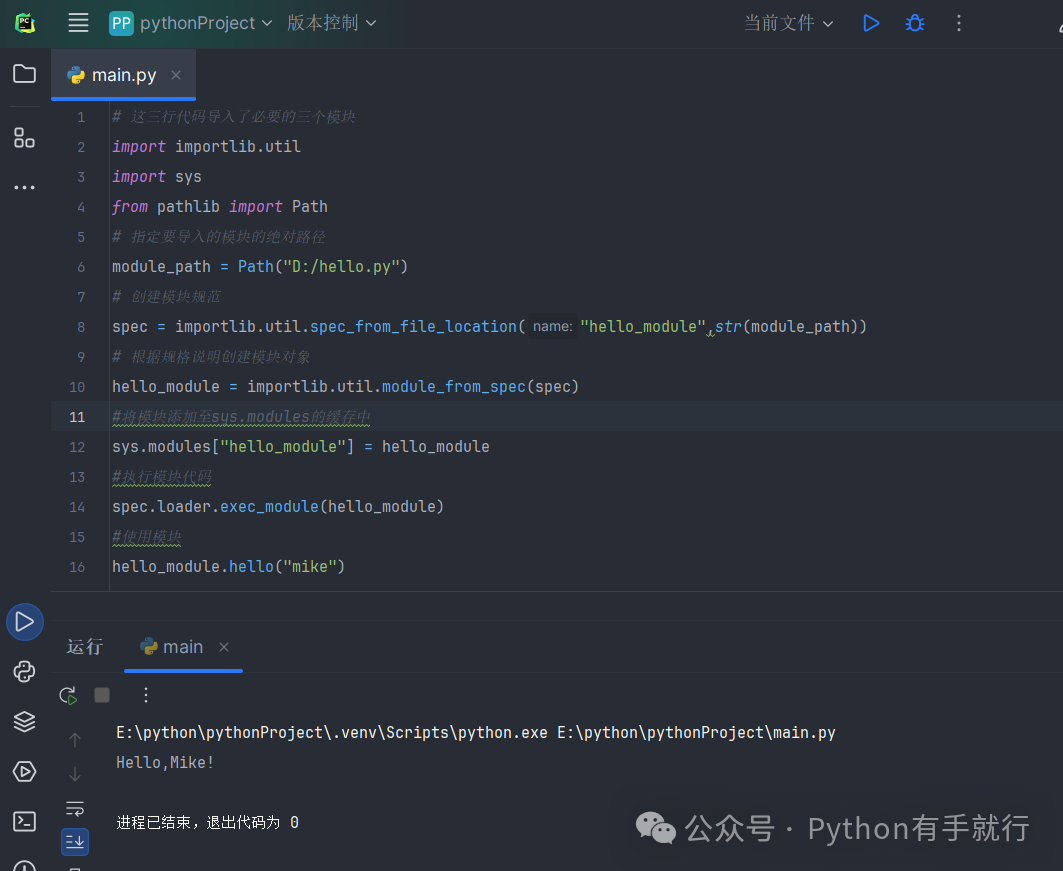
Task: Click line number 11 in gutter
Action: [77, 417]
